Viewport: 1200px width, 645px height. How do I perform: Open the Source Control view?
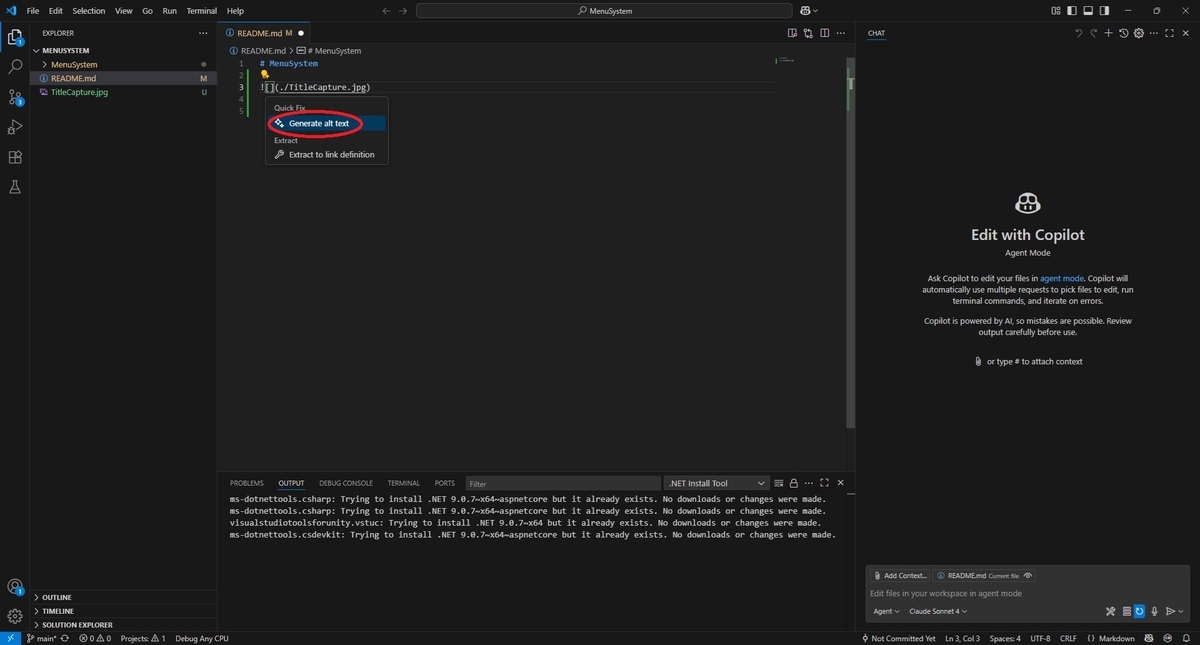(15, 97)
